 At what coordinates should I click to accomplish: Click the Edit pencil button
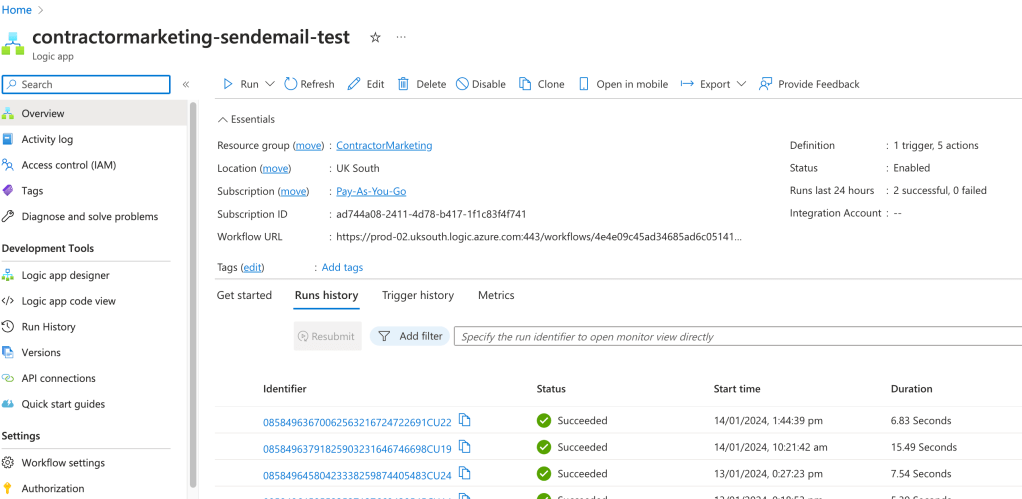click(x=366, y=84)
